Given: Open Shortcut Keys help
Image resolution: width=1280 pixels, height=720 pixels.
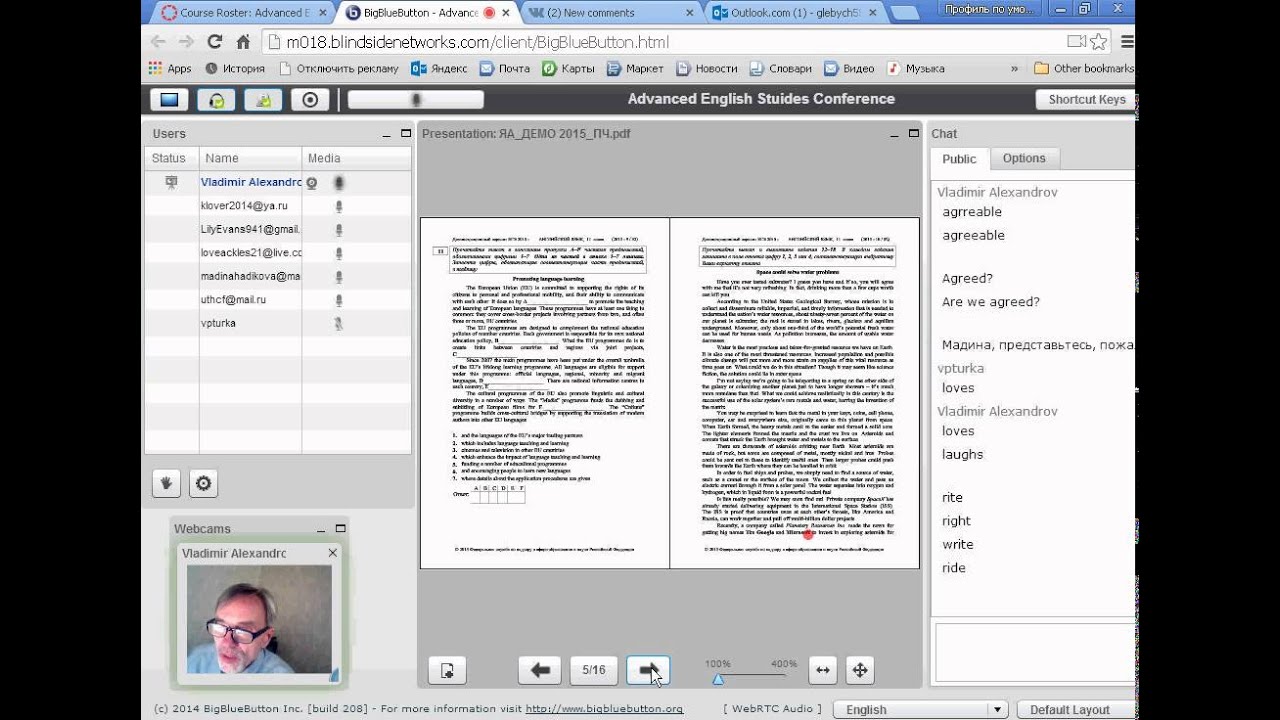Looking at the screenshot, I should (1086, 99).
